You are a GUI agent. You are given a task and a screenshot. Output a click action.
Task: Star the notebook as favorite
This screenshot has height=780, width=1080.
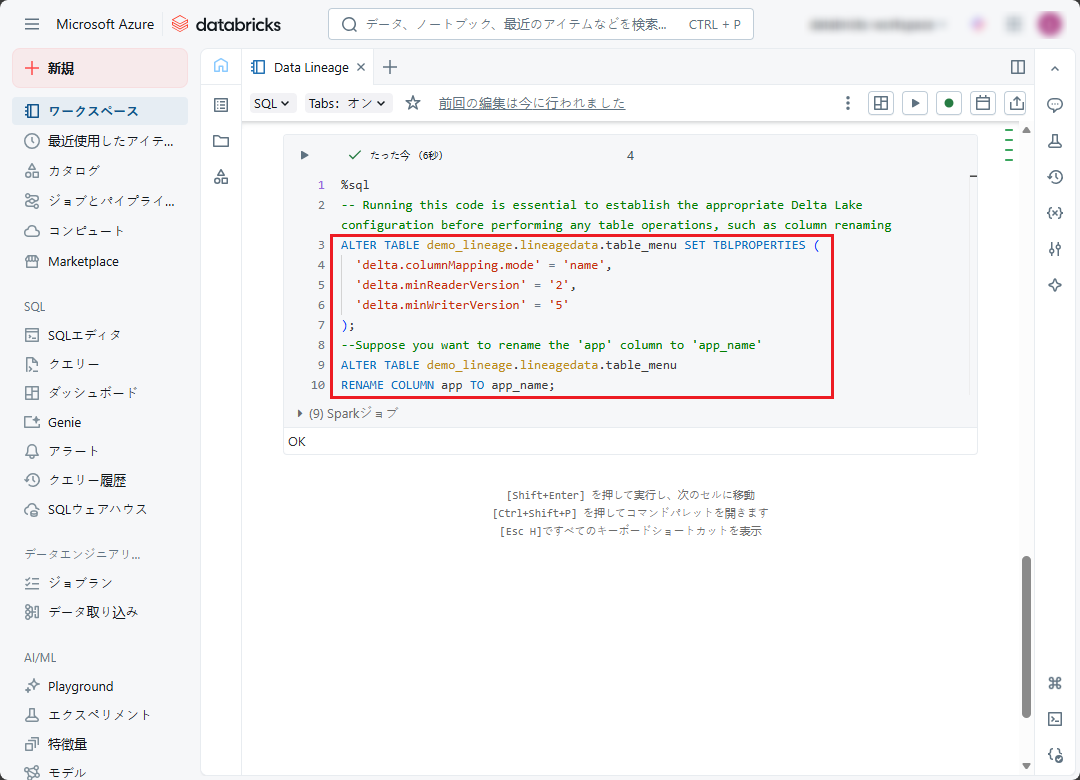pyautogui.click(x=413, y=103)
